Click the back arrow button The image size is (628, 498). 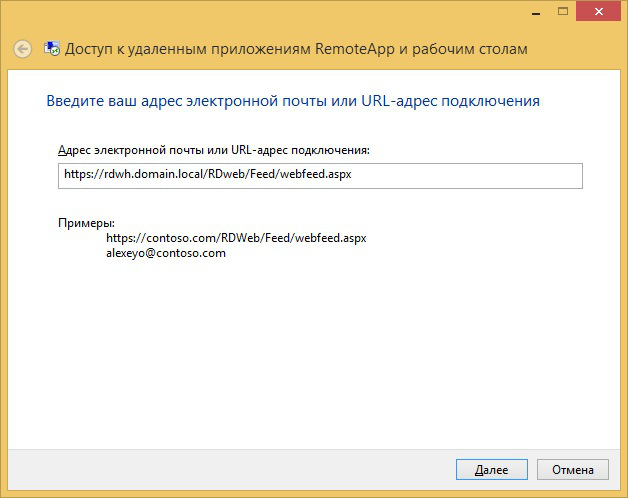(x=22, y=48)
